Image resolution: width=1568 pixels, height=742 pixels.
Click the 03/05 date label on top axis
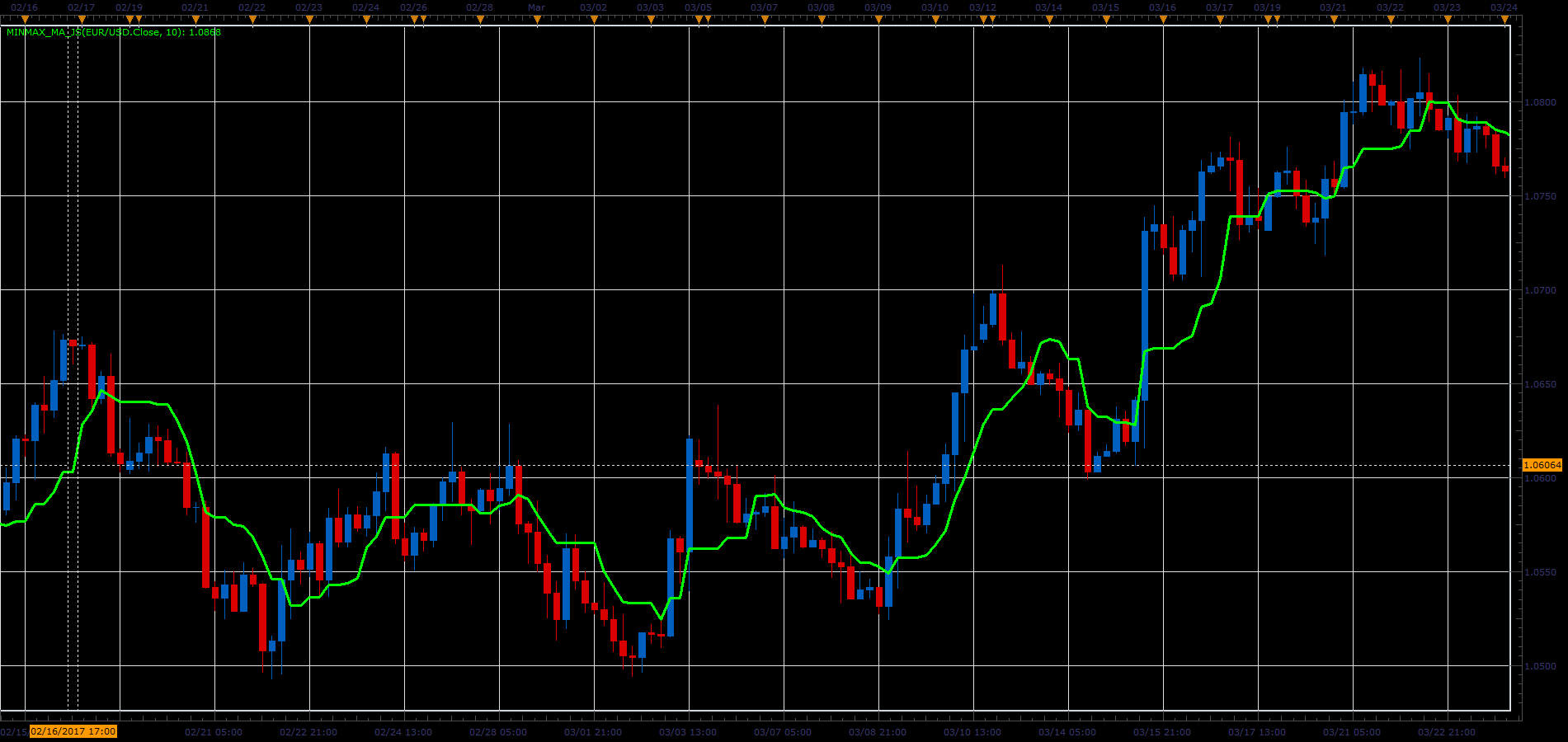(698, 7)
